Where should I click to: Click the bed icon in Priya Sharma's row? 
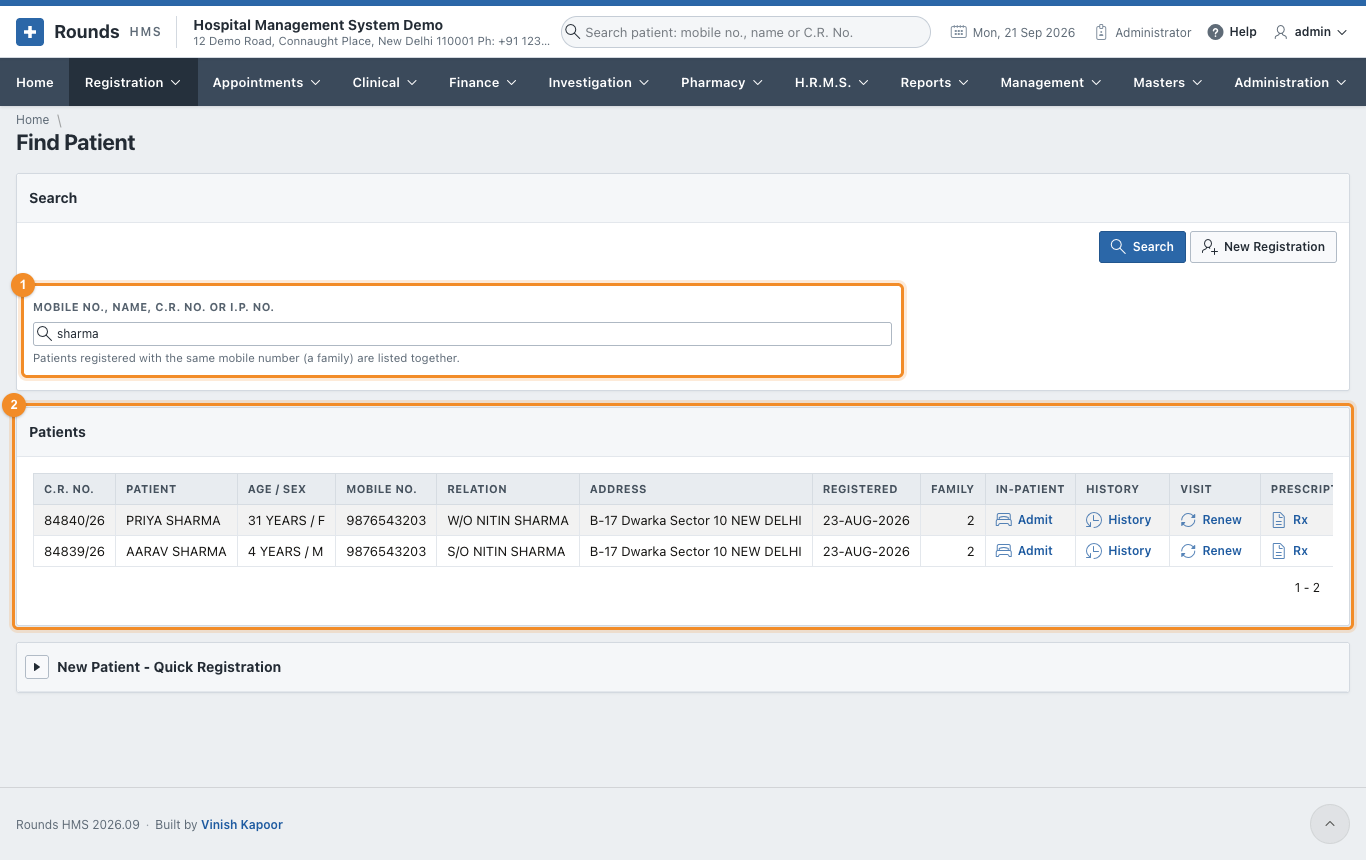coord(1004,520)
